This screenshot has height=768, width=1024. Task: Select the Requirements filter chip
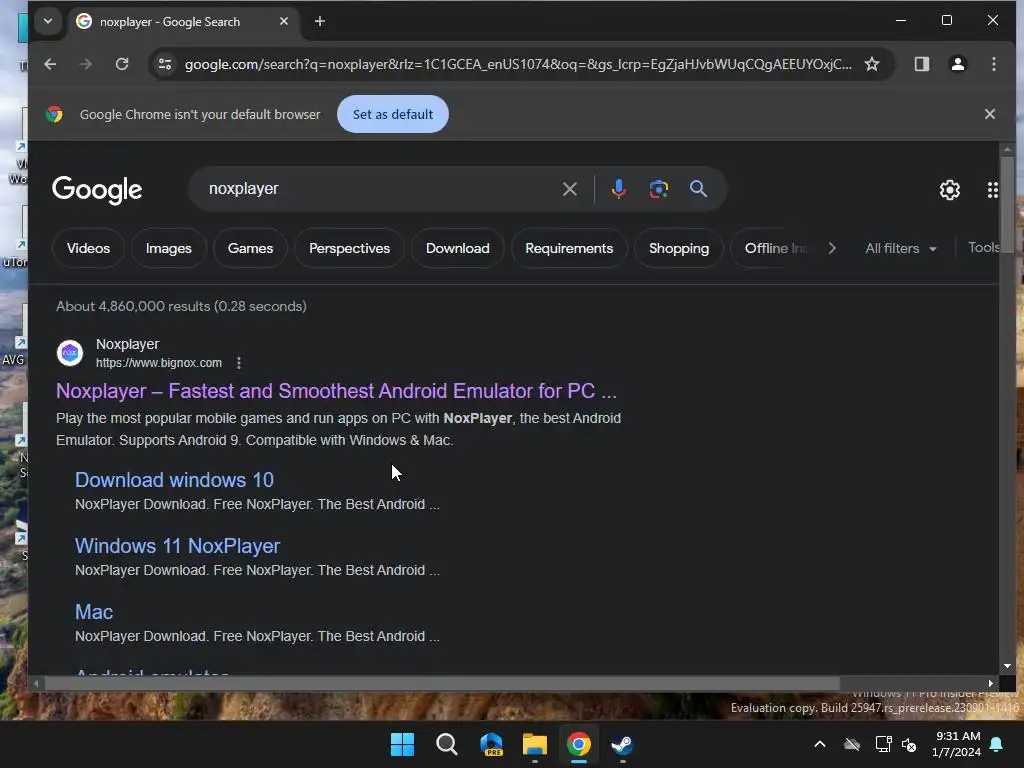click(569, 248)
